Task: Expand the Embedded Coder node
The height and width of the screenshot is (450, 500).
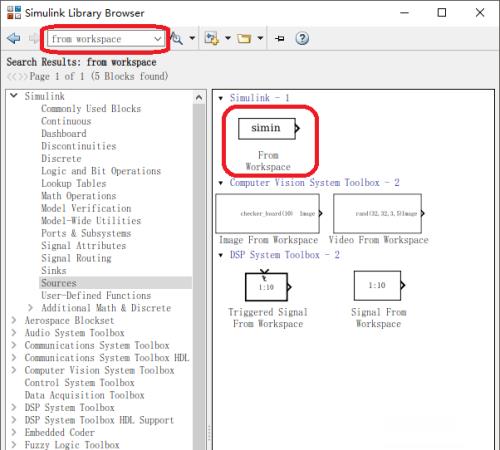Action: 14,432
